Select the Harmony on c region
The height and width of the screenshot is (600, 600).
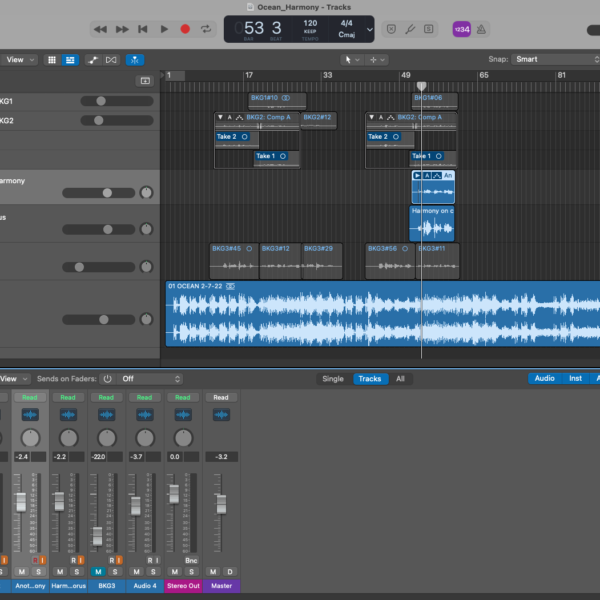432,224
